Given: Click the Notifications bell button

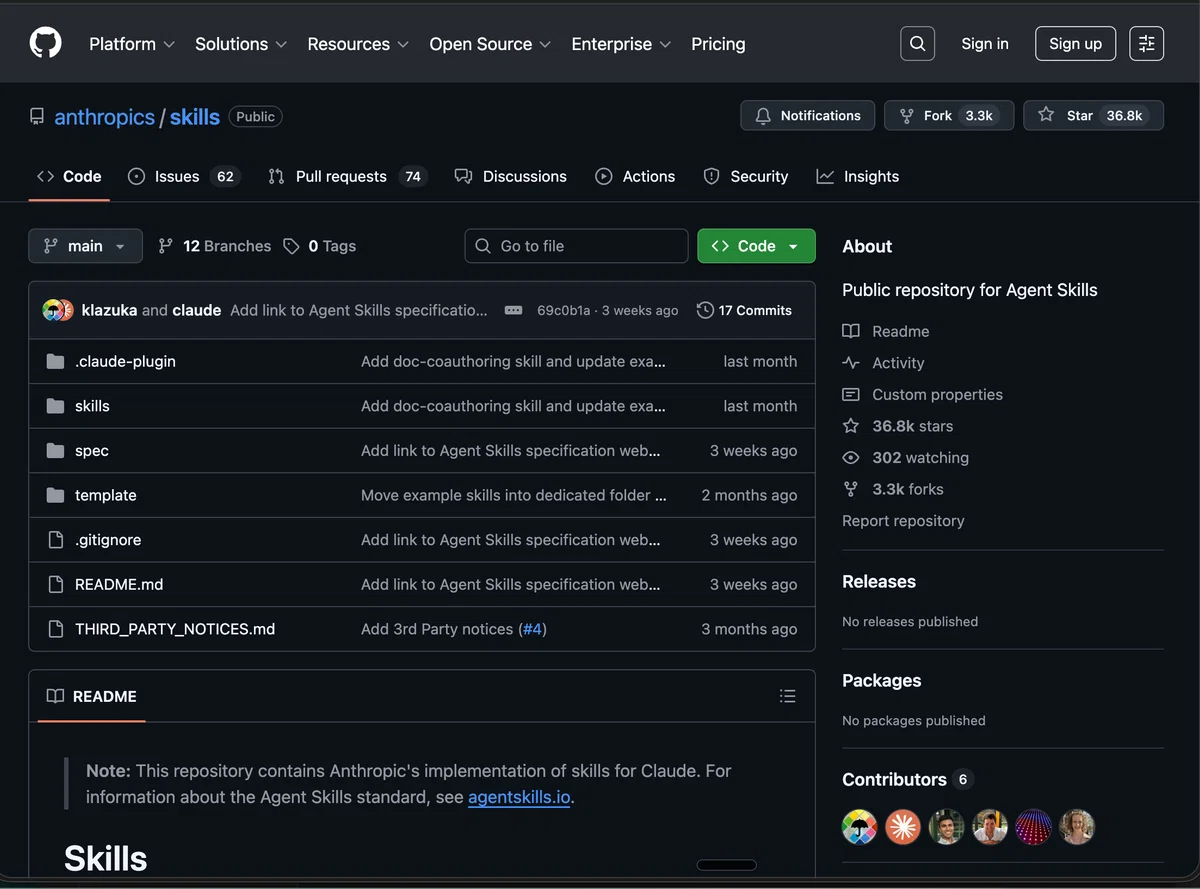Looking at the screenshot, I should [x=808, y=115].
